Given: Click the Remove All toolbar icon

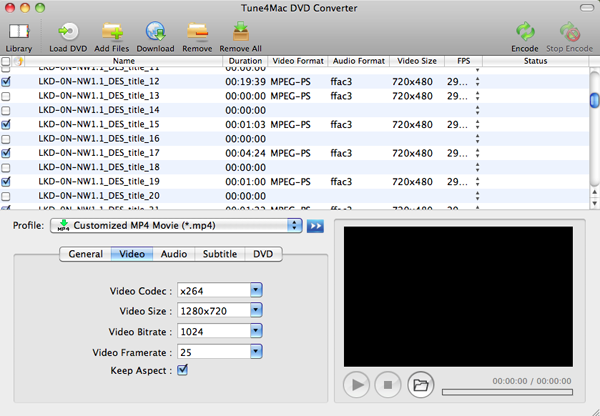Looking at the screenshot, I should coord(241,31).
